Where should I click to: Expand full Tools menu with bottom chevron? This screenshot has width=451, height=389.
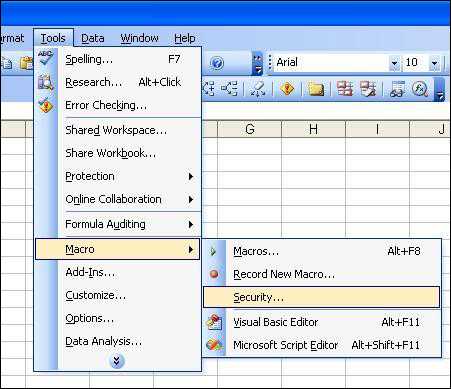[117, 361]
